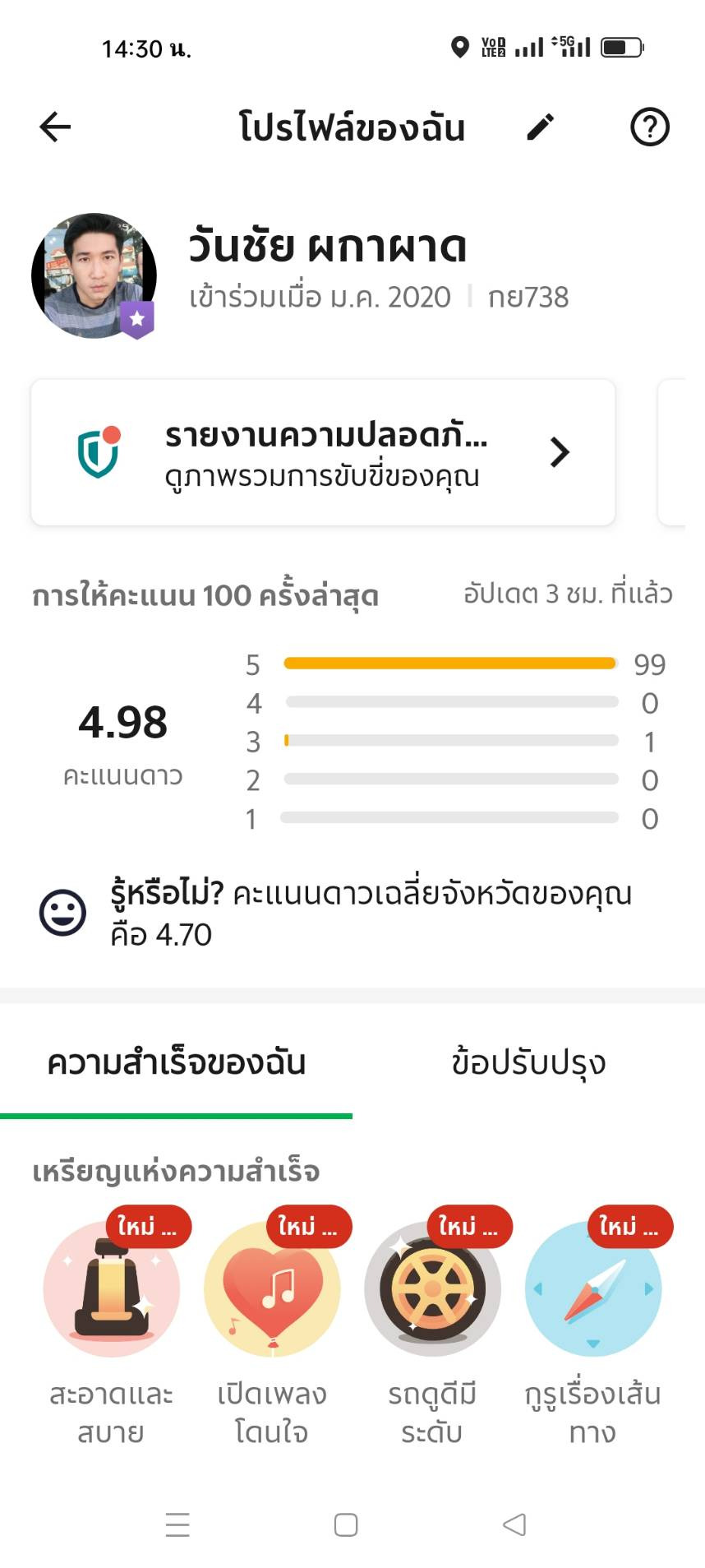Switch to the ข้อปรับปรุง tab
The width and height of the screenshot is (705, 1568).
pos(528,1062)
